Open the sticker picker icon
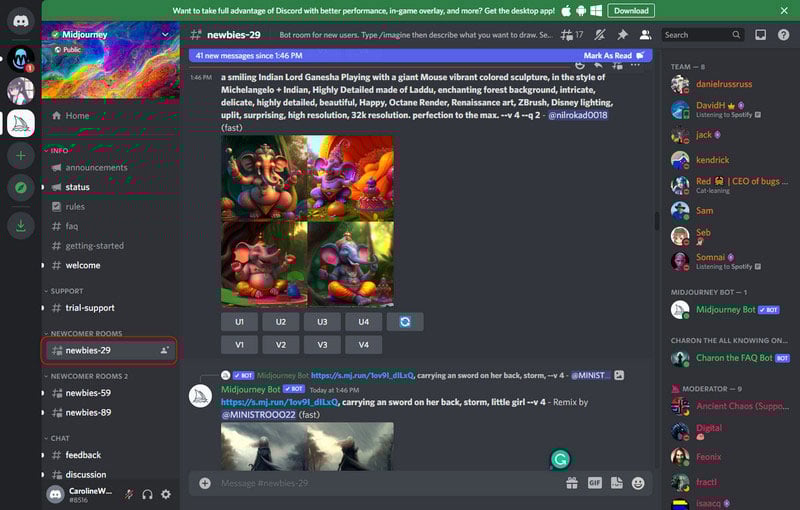The height and width of the screenshot is (510, 800). point(616,483)
